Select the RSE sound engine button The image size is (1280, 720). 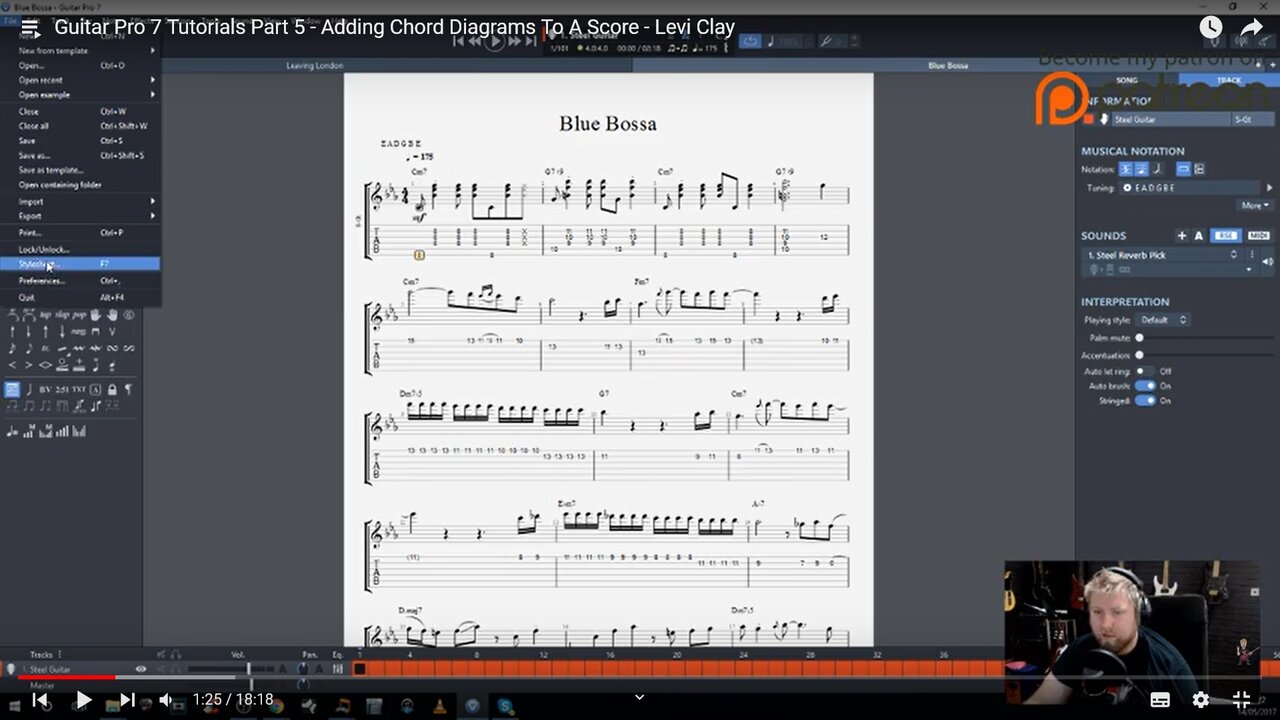(x=1226, y=236)
